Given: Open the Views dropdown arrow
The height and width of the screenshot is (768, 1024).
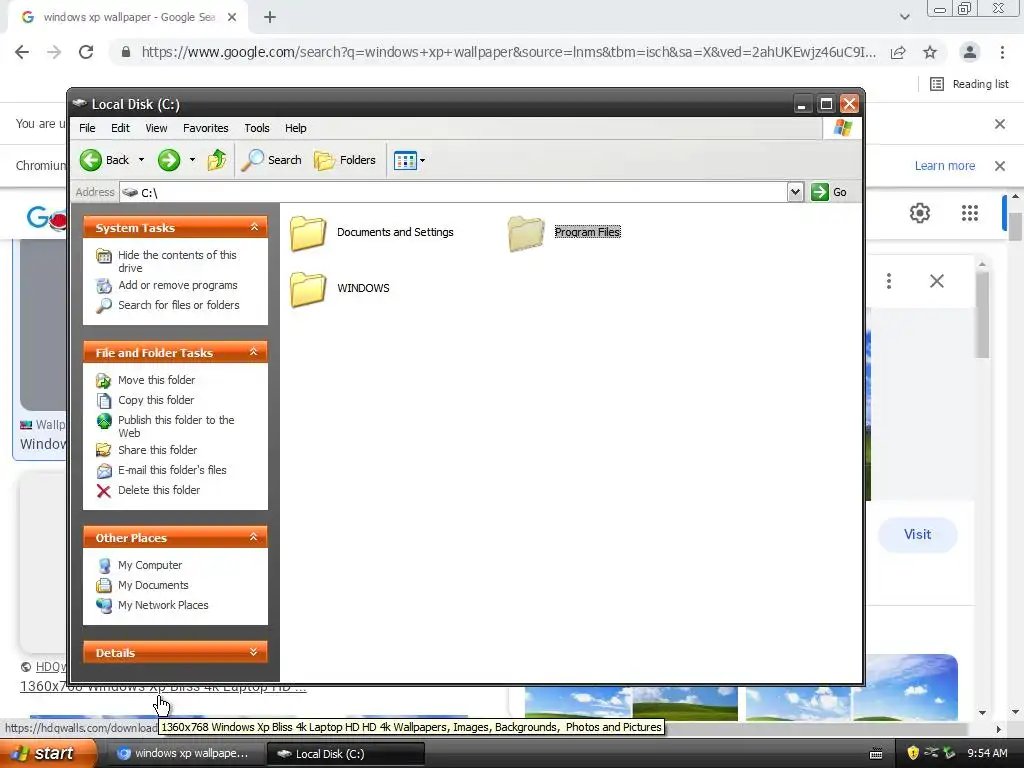Looking at the screenshot, I should 423,160.
